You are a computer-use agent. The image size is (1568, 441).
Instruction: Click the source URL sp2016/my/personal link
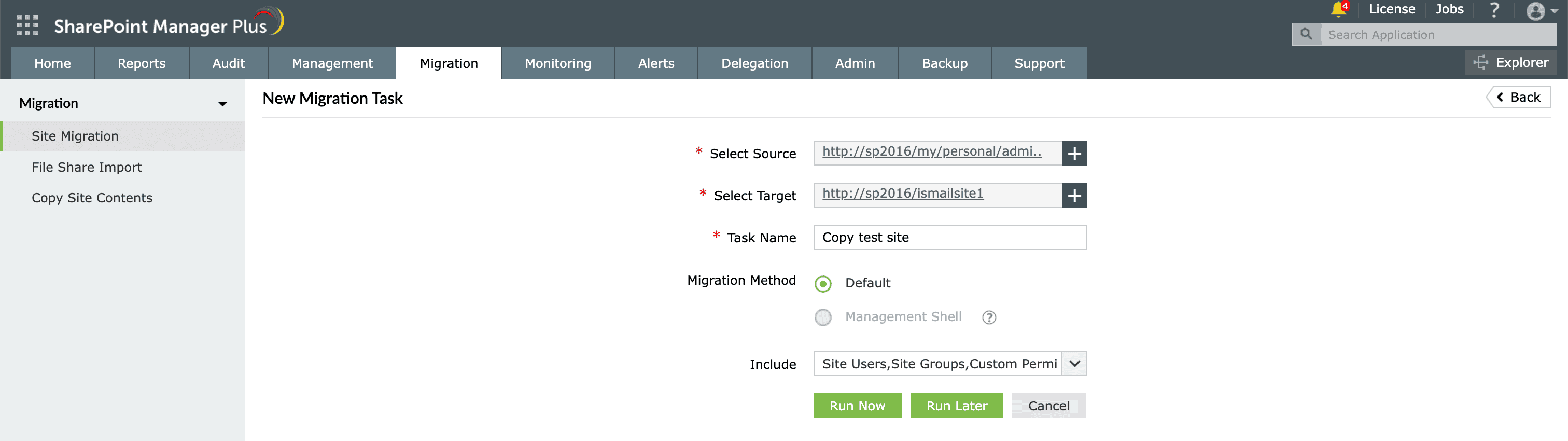931,151
